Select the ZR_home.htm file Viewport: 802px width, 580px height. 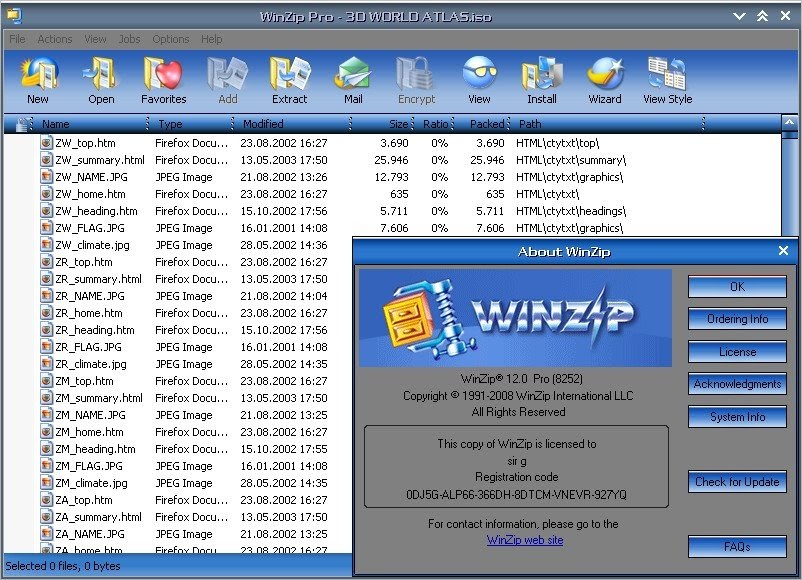(88, 313)
